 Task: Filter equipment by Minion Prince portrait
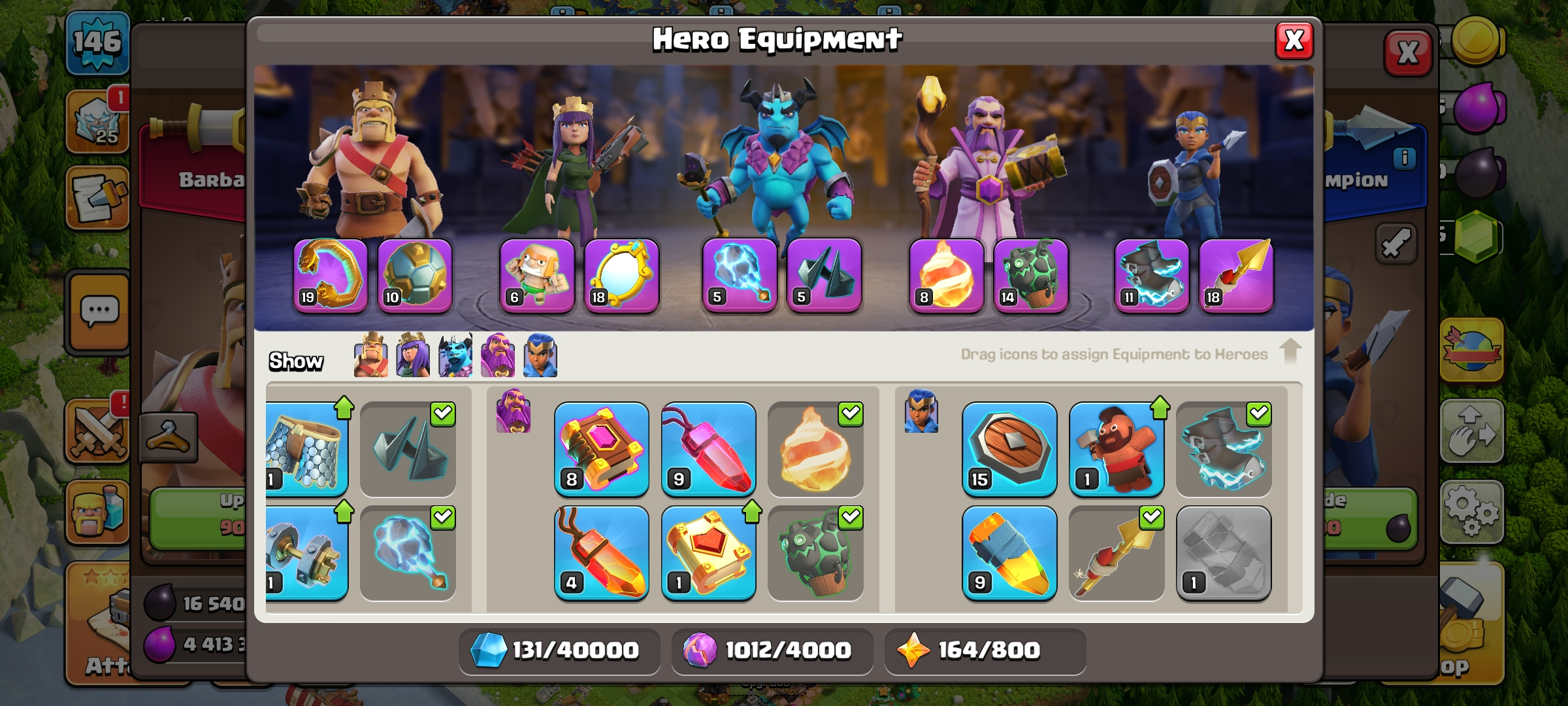(455, 355)
